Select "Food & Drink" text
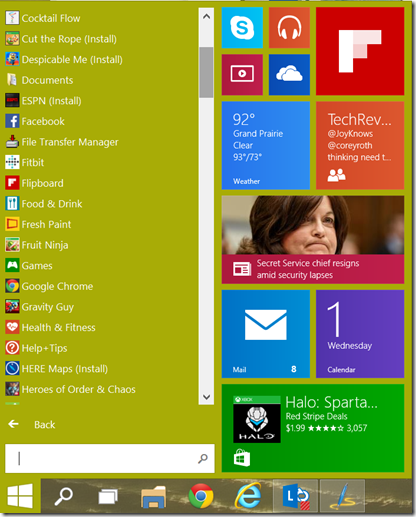 point(52,204)
